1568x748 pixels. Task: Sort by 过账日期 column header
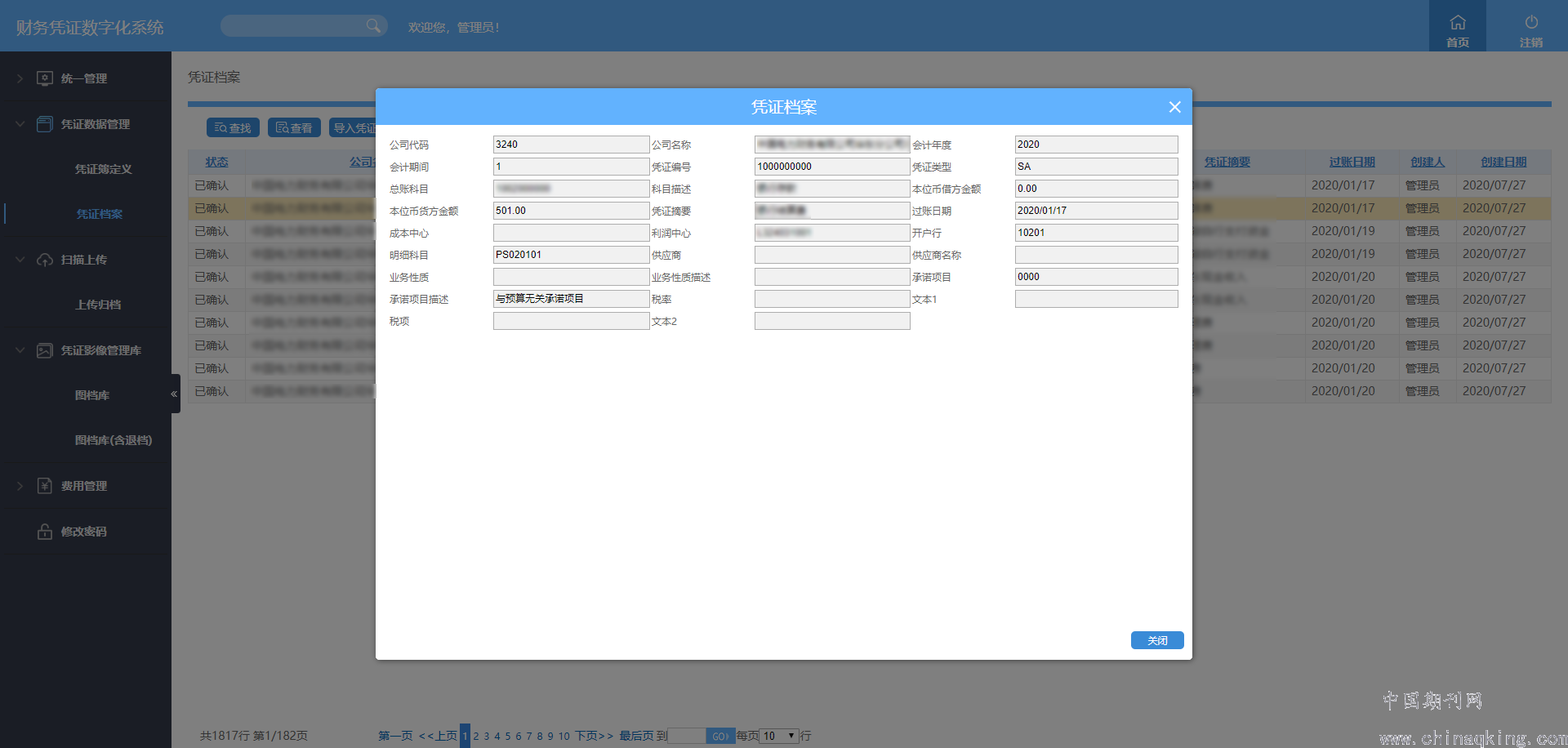[x=1352, y=162]
